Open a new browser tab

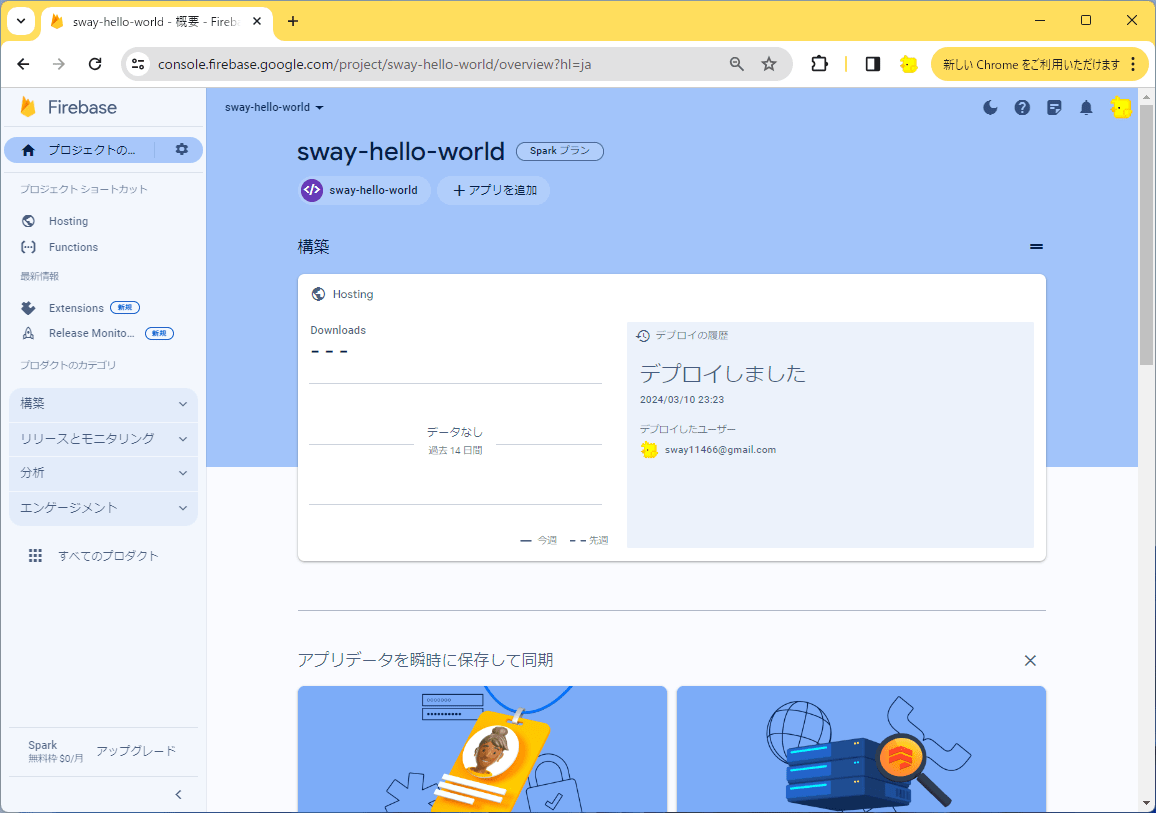pos(293,21)
